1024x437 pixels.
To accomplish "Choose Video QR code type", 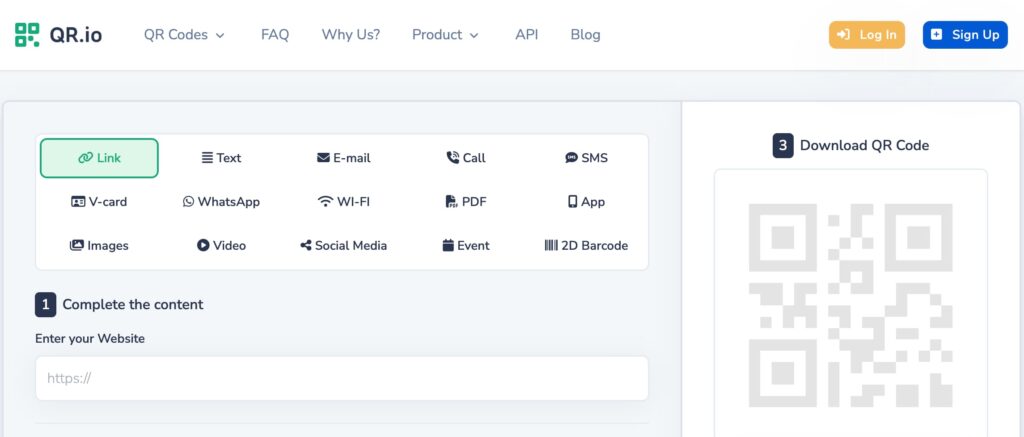I will click(221, 246).
